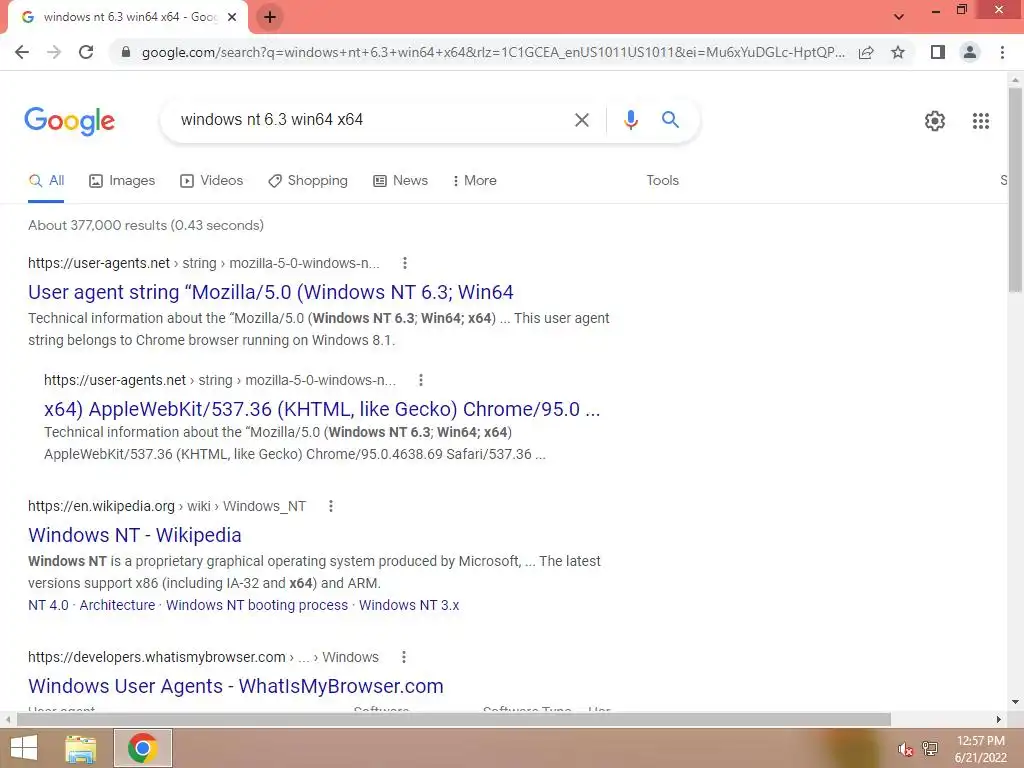Open the Chrome side panel

pos(938,52)
